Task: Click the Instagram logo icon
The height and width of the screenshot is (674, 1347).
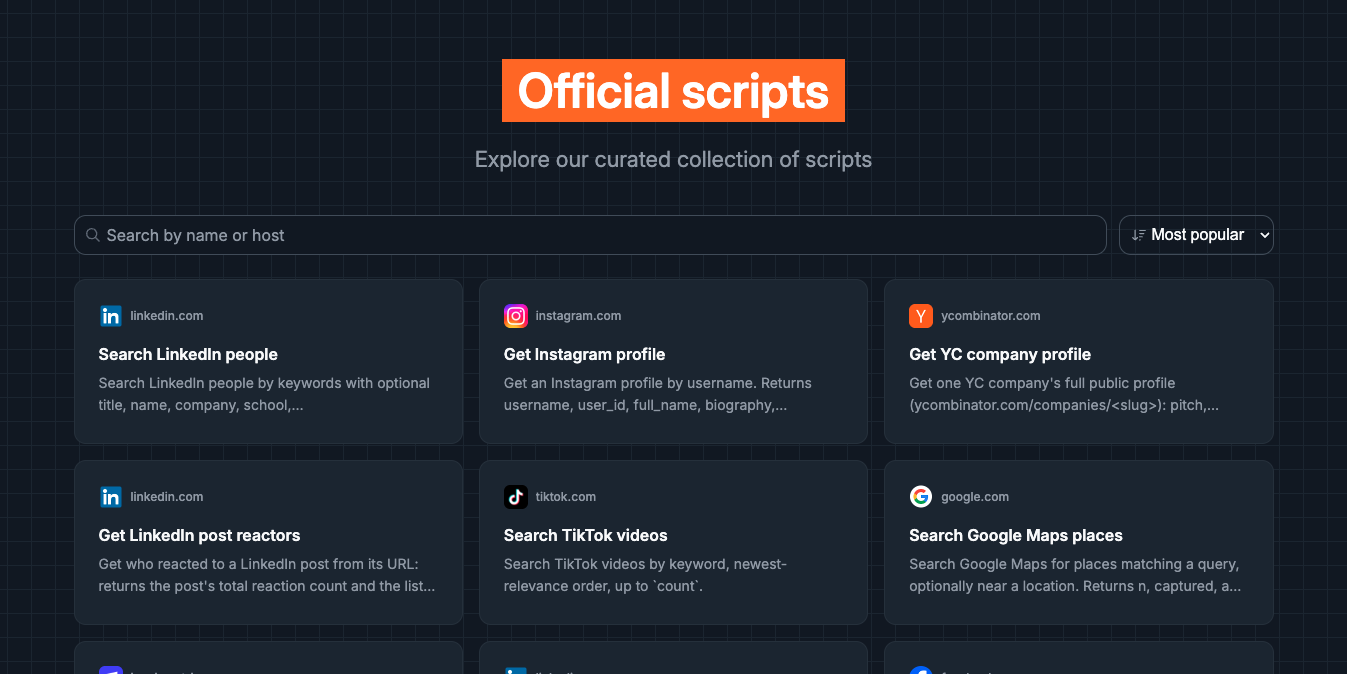Action: [516, 316]
